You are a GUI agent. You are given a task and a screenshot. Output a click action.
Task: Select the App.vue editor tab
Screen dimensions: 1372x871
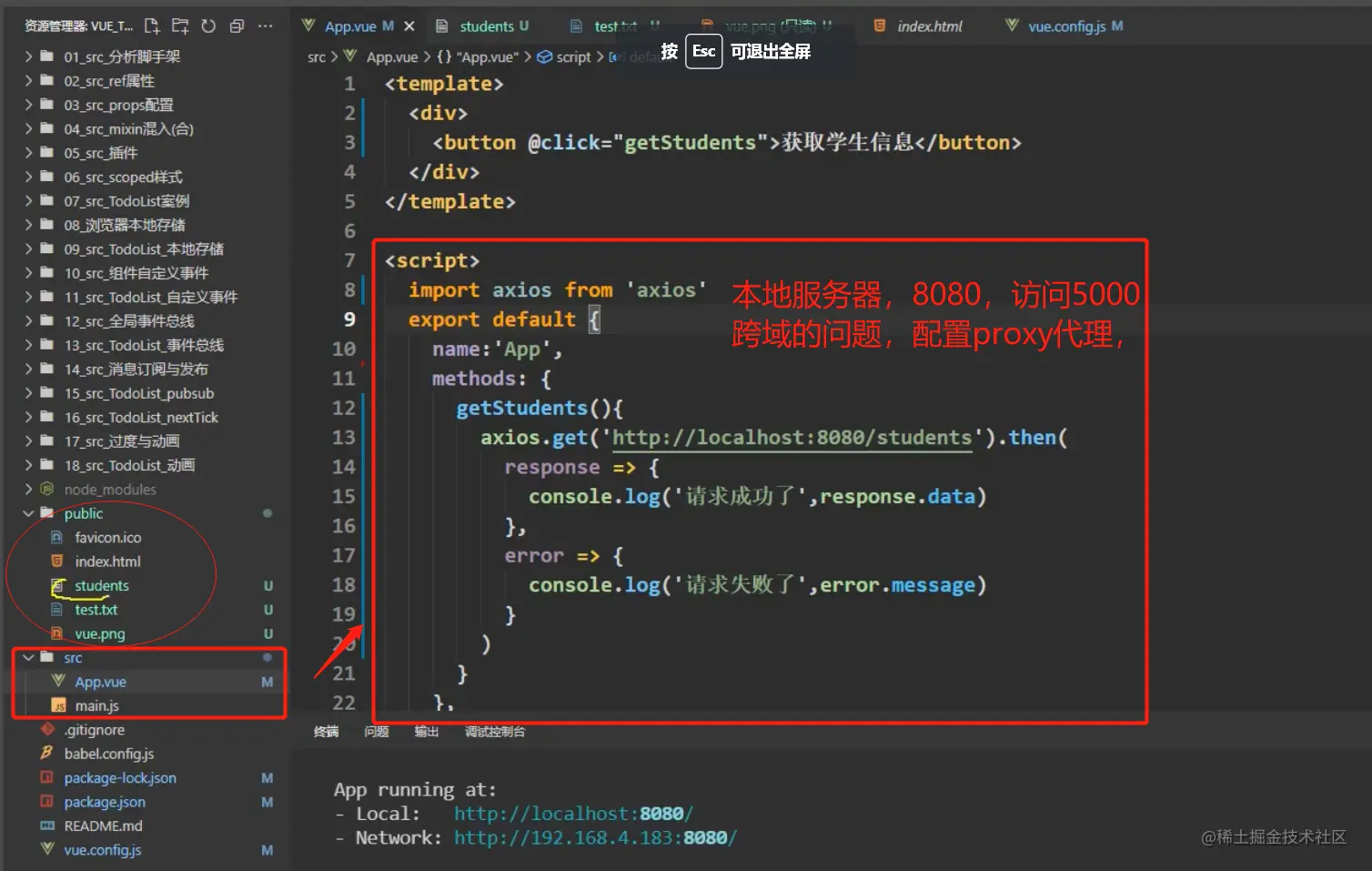[x=350, y=26]
